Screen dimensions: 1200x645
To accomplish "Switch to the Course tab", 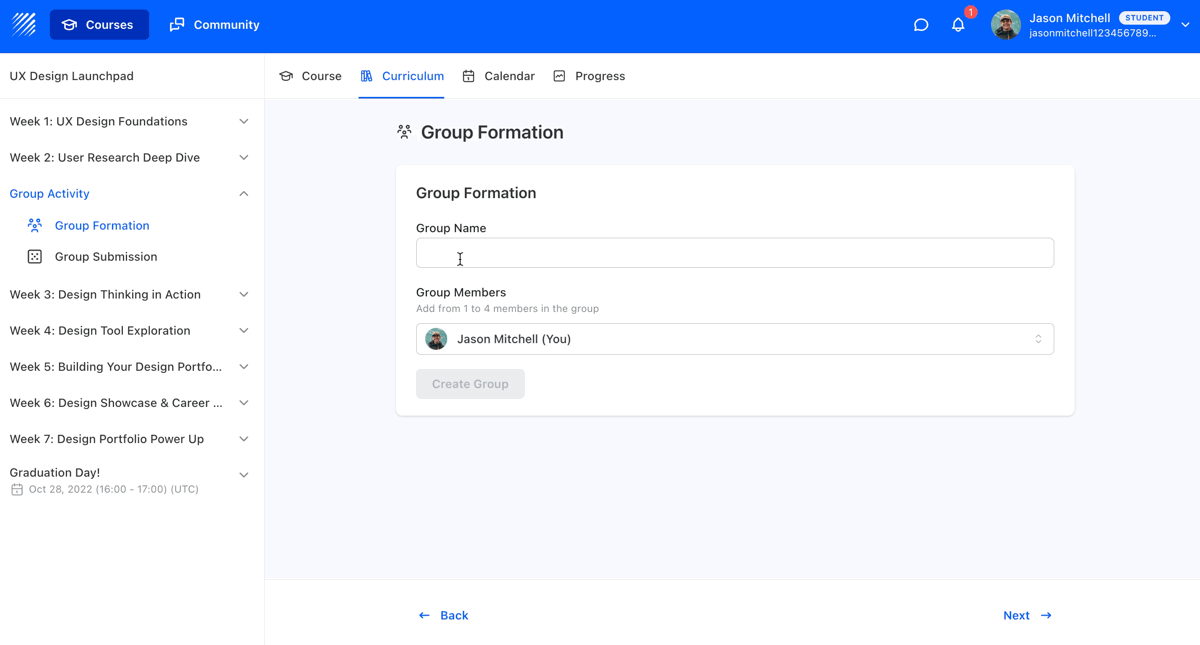I will click(x=310, y=76).
